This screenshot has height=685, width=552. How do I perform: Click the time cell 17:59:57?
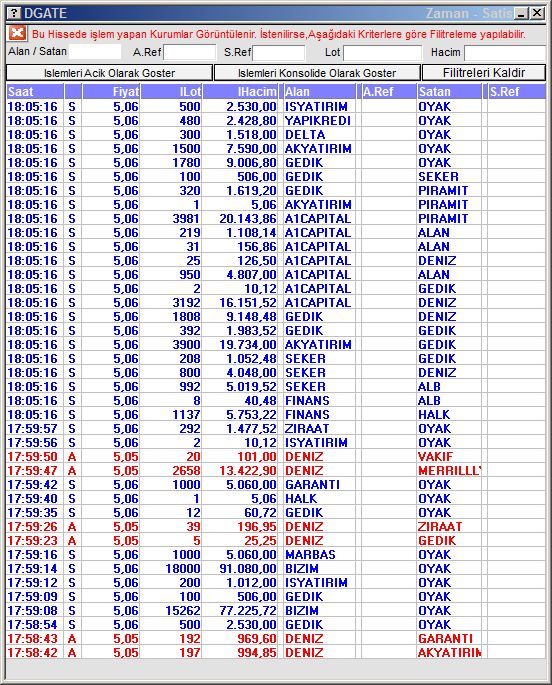click(x=33, y=428)
